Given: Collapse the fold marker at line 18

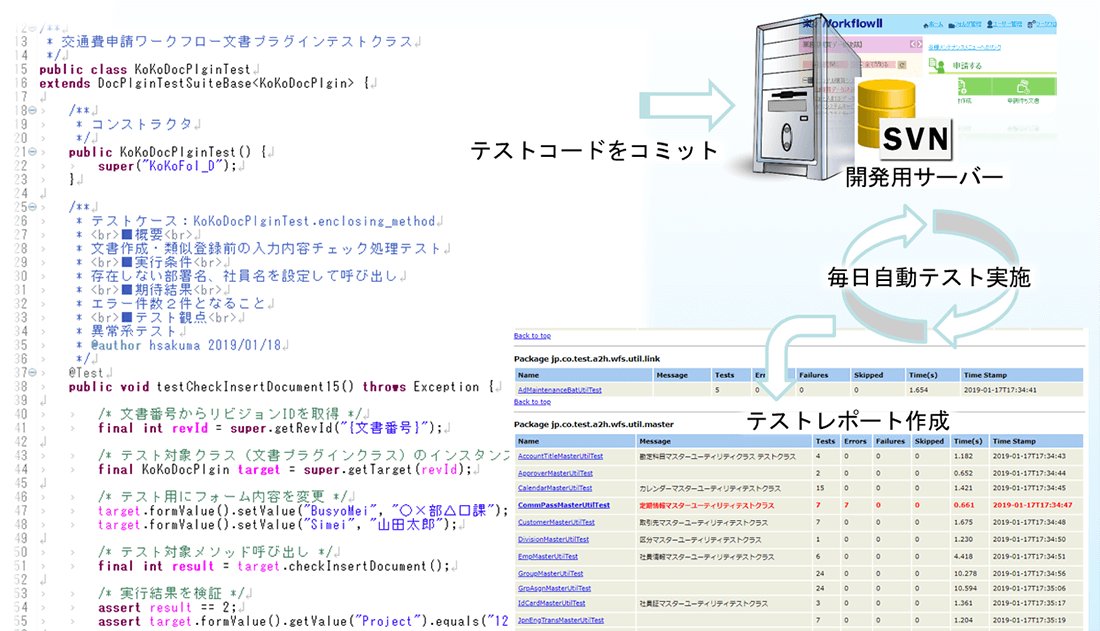Looking at the screenshot, I should click(x=32, y=110).
